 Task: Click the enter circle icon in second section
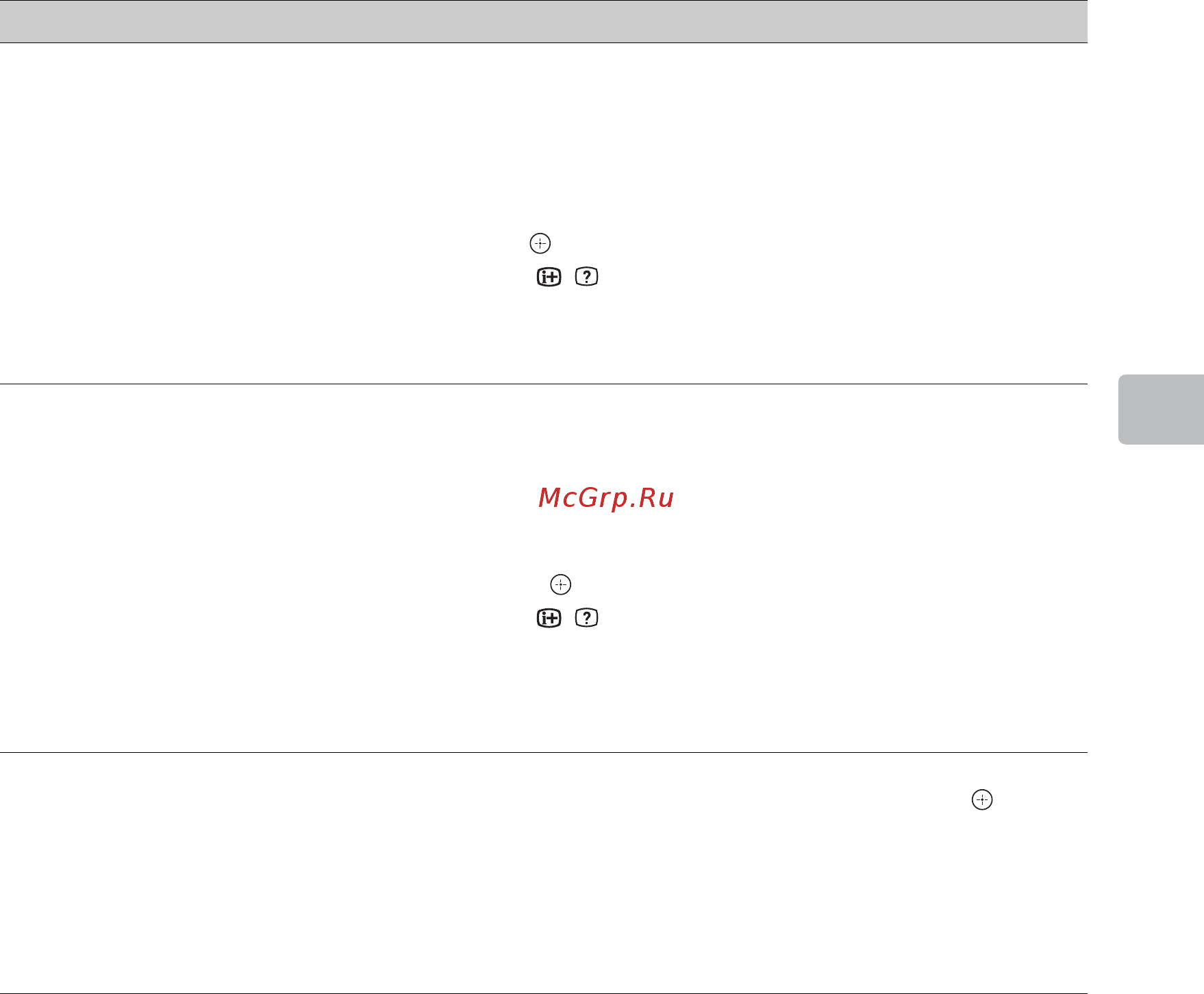(561, 584)
